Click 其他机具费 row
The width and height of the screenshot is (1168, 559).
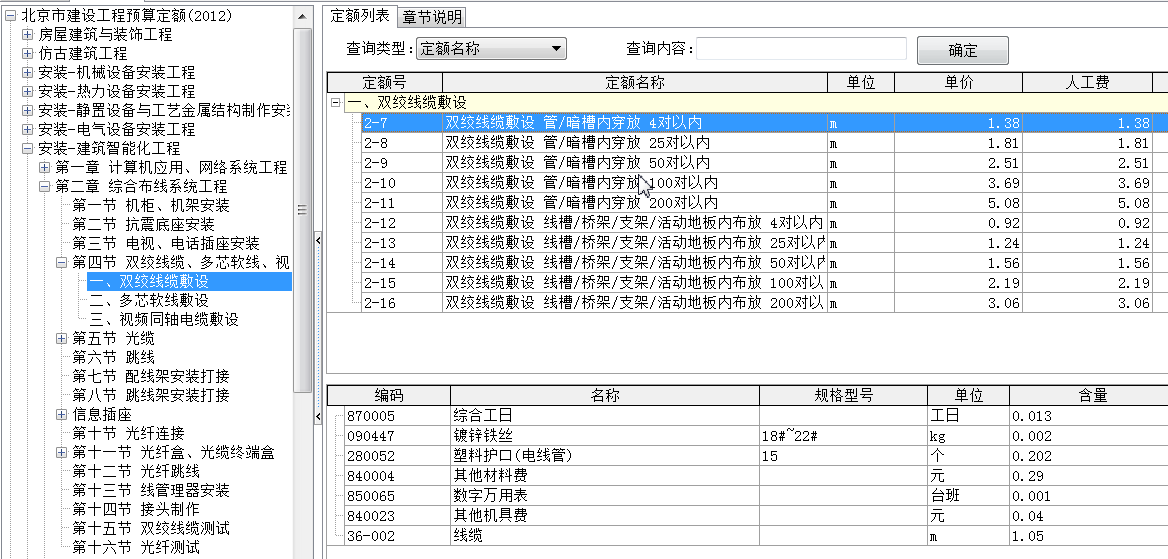(755, 516)
